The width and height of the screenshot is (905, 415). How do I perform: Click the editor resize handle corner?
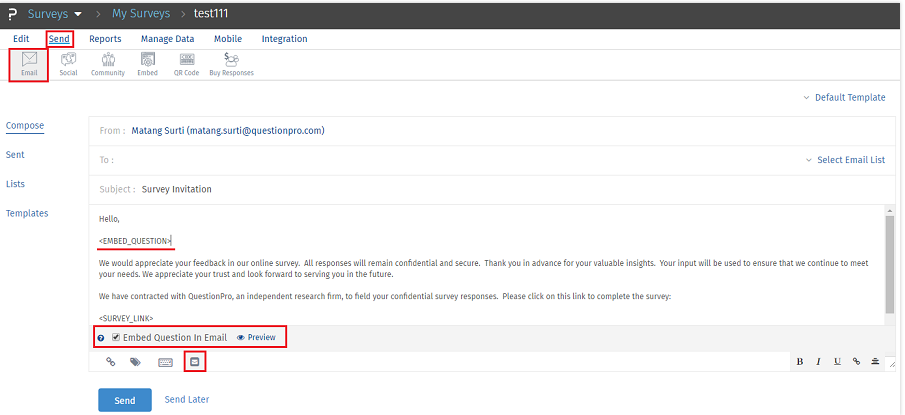(892, 364)
